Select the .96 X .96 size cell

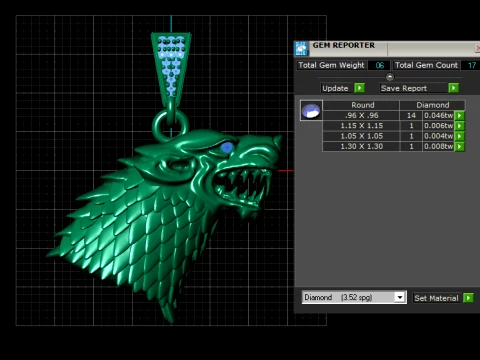361,115
